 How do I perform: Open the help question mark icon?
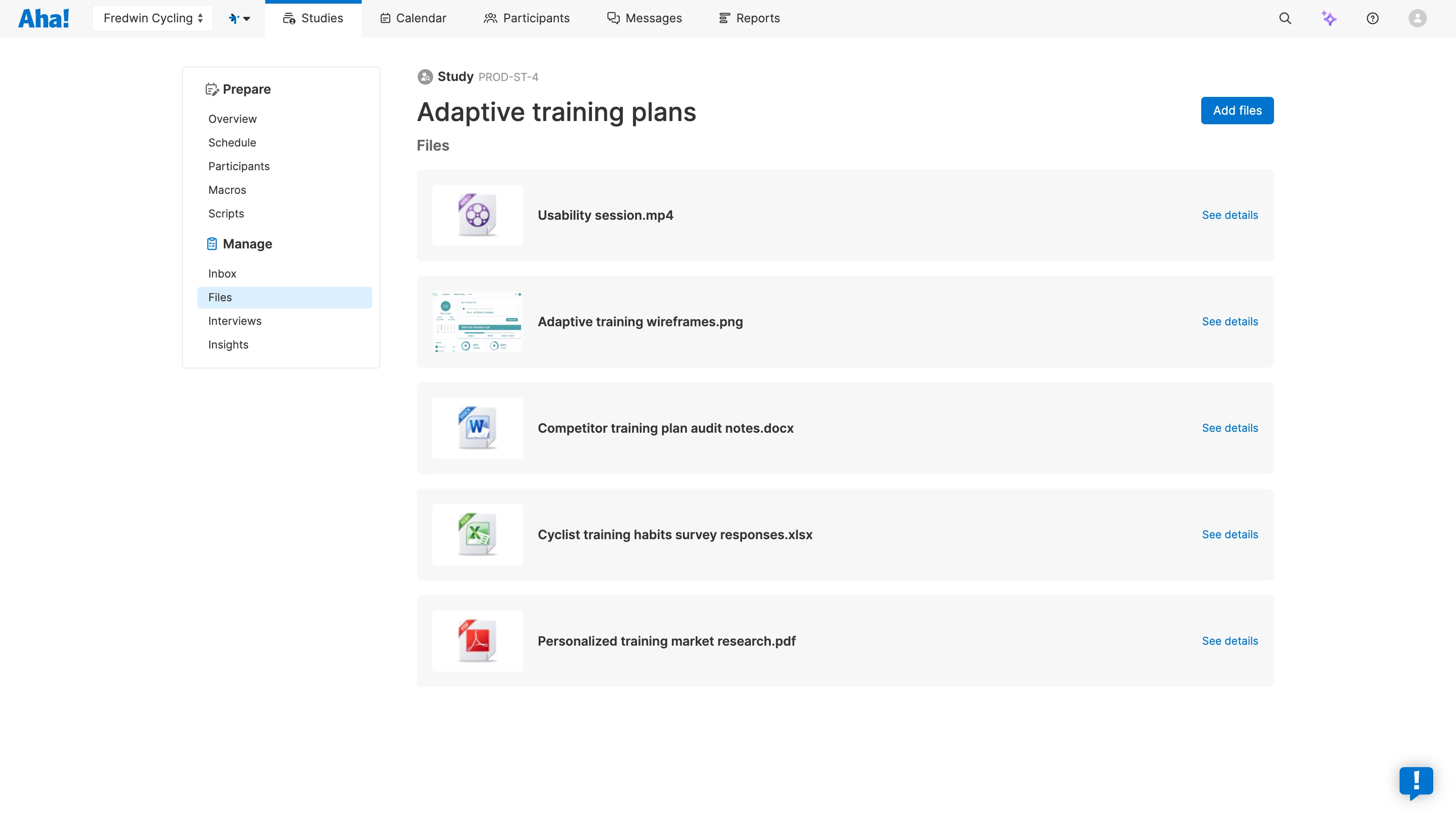tap(1372, 18)
